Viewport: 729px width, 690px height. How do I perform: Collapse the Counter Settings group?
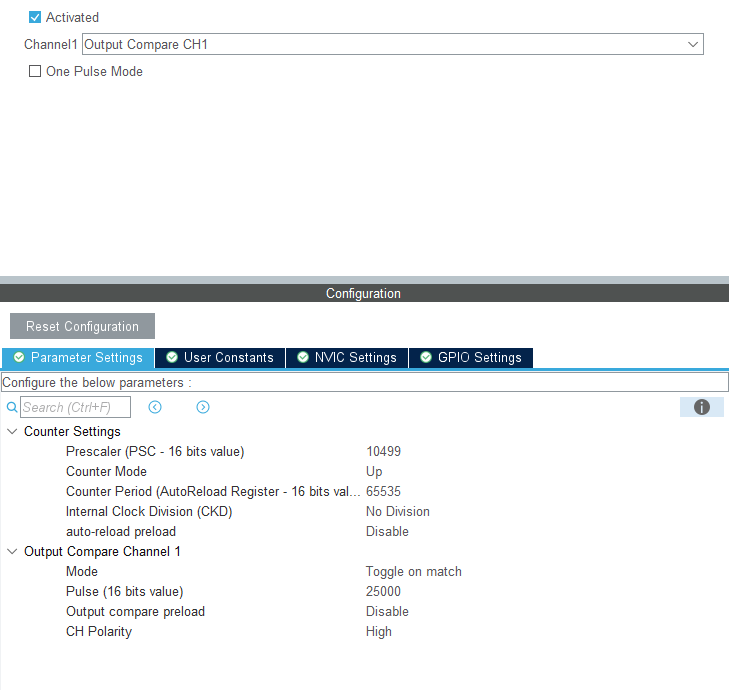13,431
